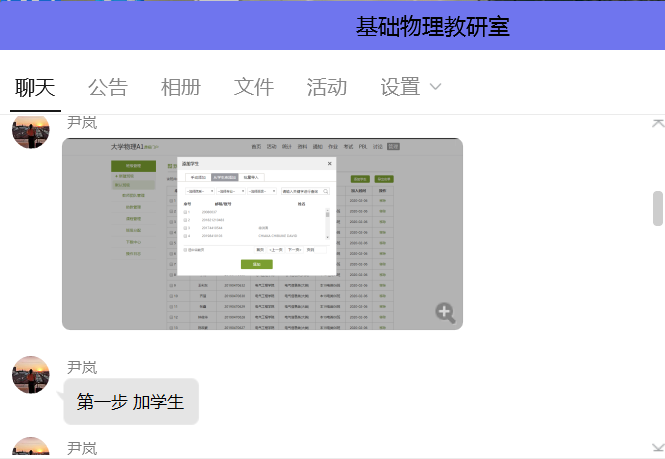The image size is (665, 459).
Task: Click 尹岚's avatar beside the screenshot image message
Action: point(31,130)
